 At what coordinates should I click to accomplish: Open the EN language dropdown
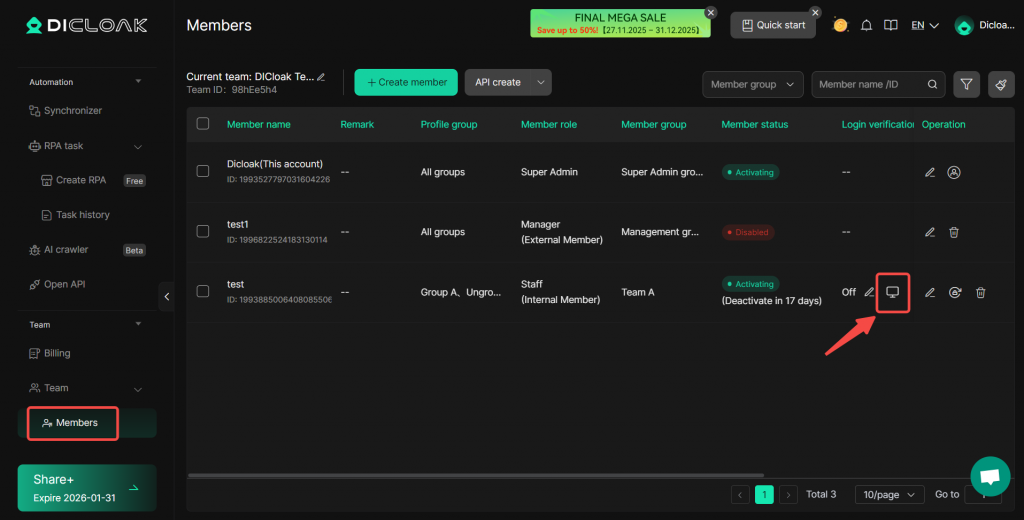[924, 25]
